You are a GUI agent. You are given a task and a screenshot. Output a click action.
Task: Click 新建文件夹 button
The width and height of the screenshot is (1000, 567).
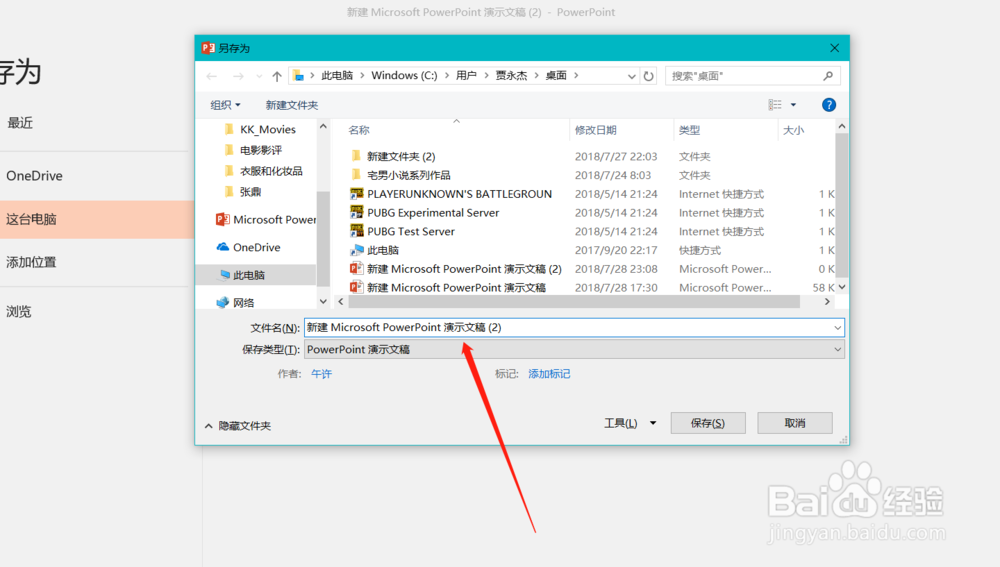click(291, 105)
